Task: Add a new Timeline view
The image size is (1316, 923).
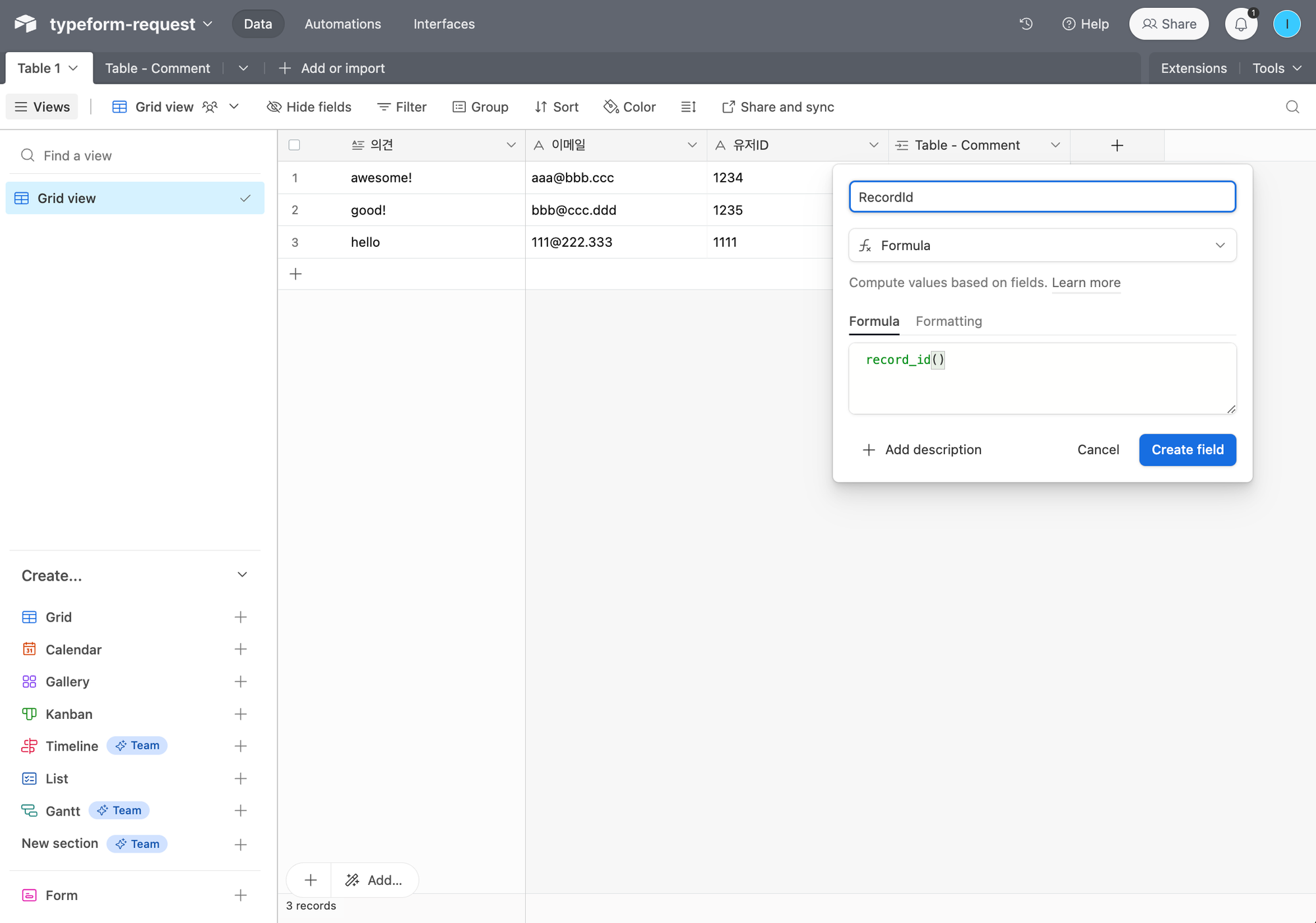Action: [x=240, y=746]
